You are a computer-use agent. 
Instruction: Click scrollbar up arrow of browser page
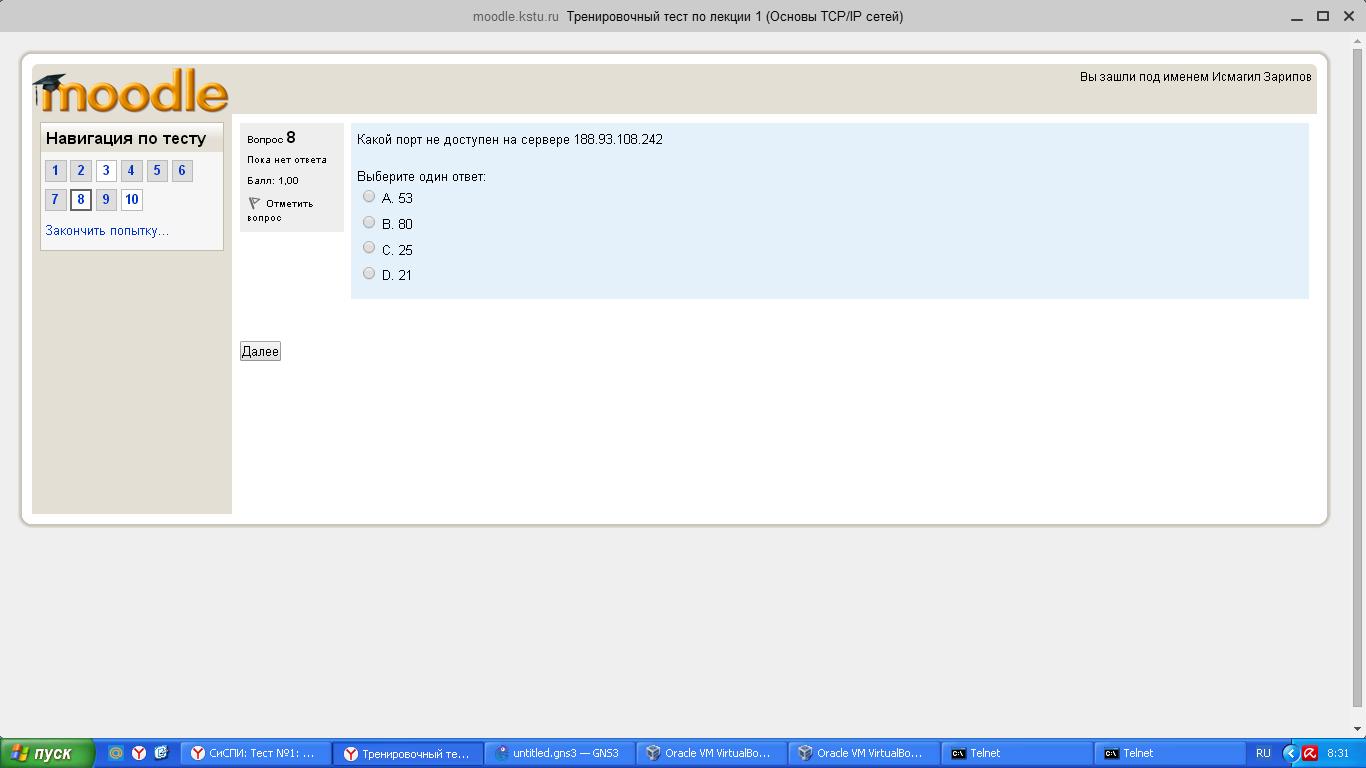pos(1357,39)
